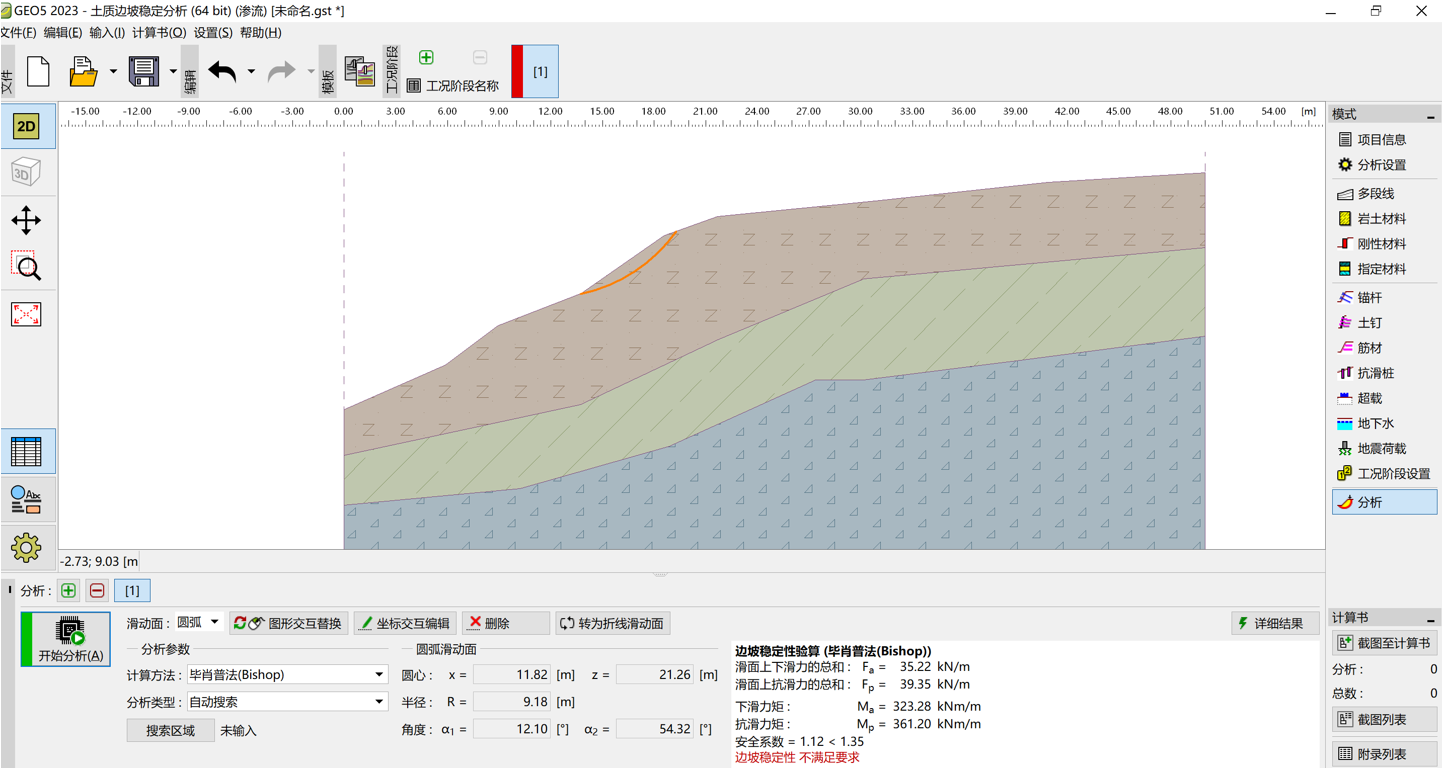1442x768 pixels.
Task: Click the greyed redo arrow icon
Action: tap(282, 71)
